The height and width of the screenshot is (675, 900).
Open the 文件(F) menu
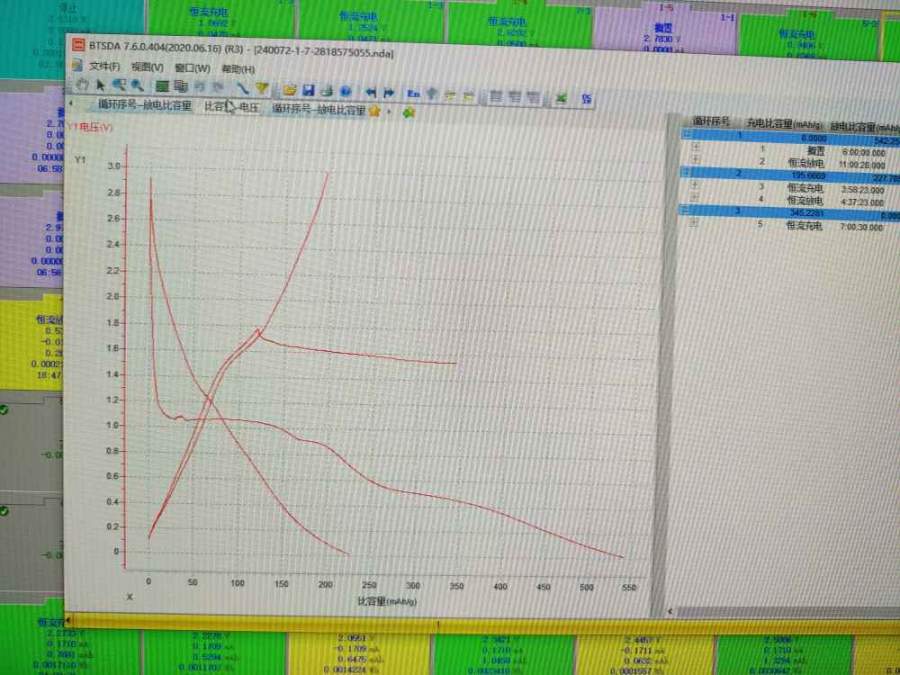coord(105,67)
